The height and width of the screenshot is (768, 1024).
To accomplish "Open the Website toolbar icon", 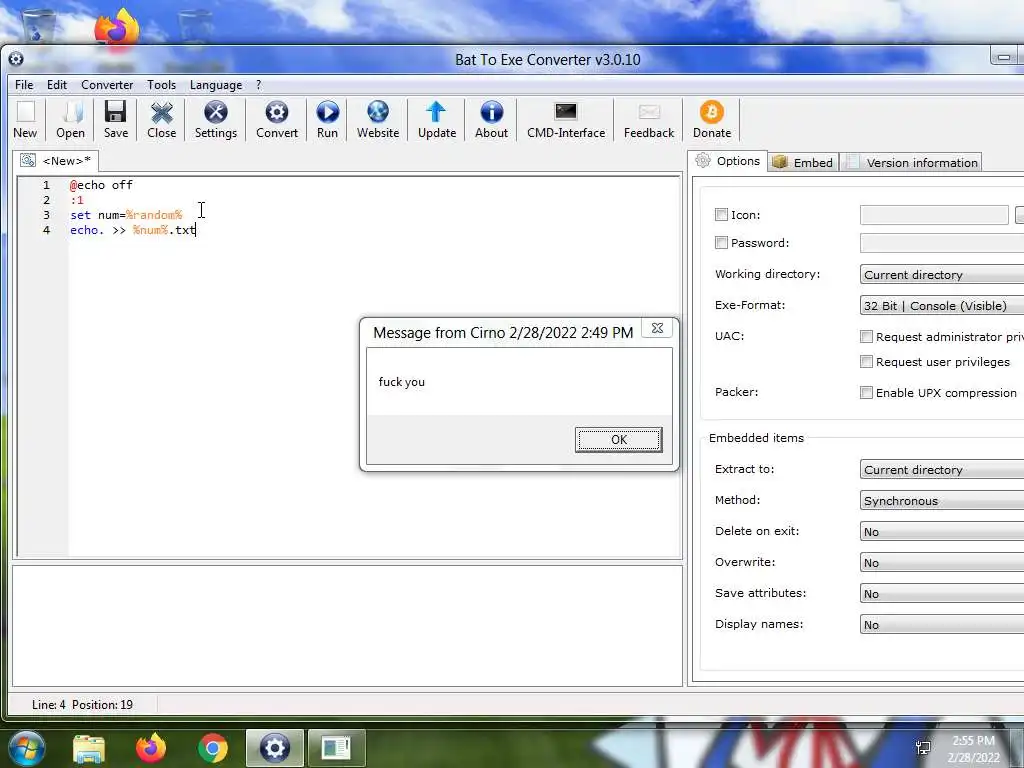I will point(377,119).
